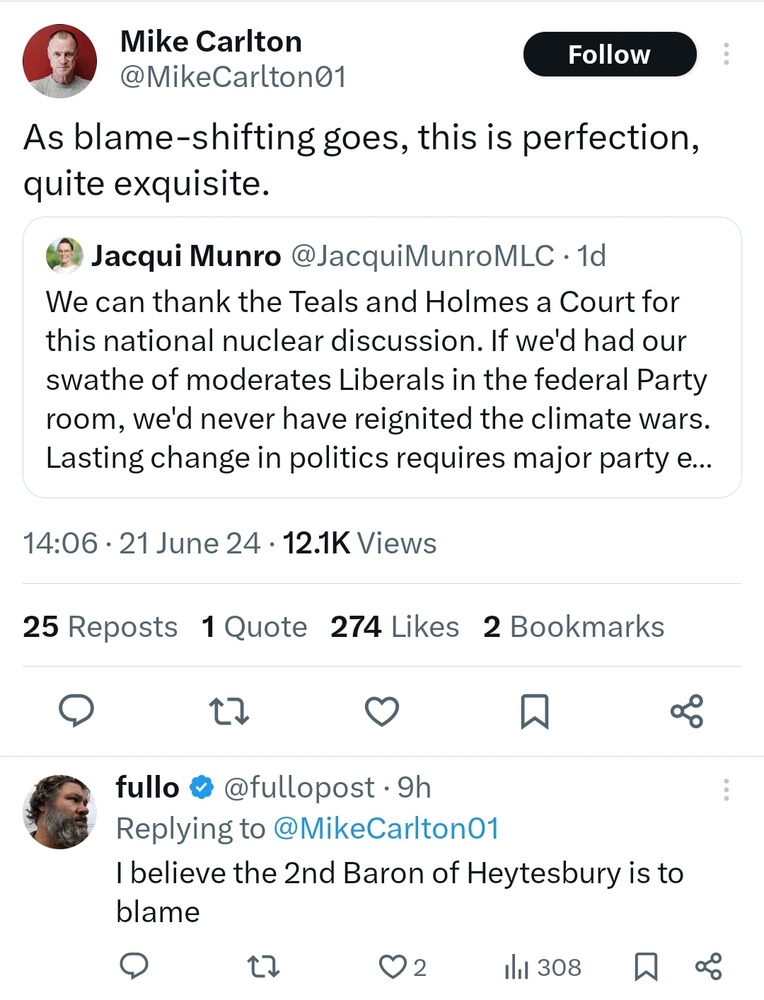Follow Mike Carlton
The height and width of the screenshot is (1000, 764).
tap(609, 55)
